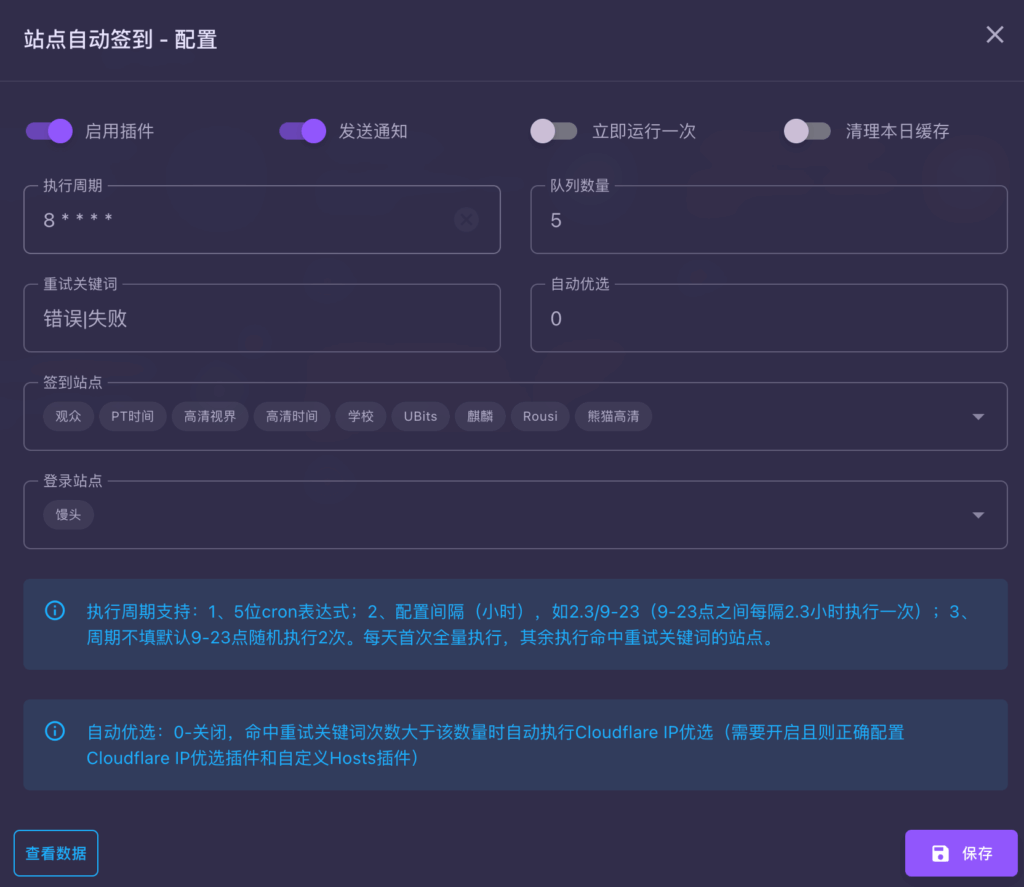The image size is (1024, 887).
Task: Click the UBits site chip
Action: (420, 416)
